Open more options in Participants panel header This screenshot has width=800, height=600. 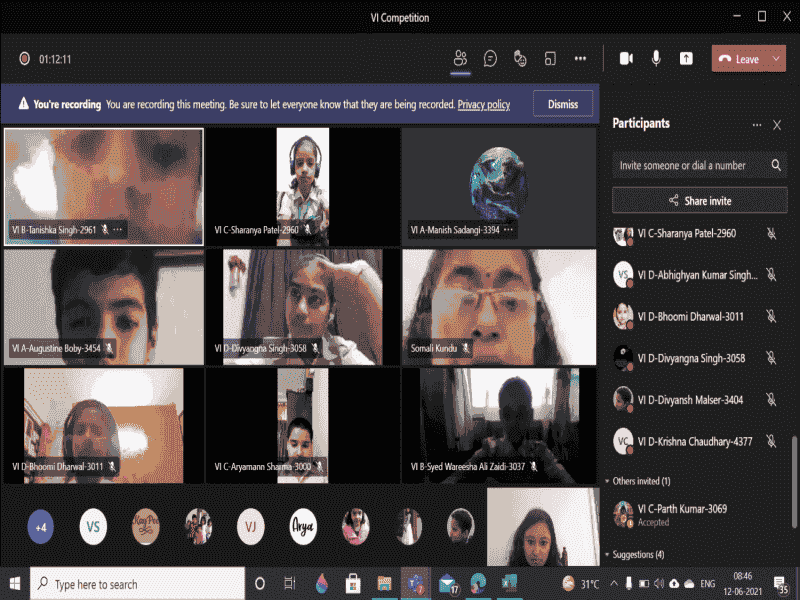757,125
